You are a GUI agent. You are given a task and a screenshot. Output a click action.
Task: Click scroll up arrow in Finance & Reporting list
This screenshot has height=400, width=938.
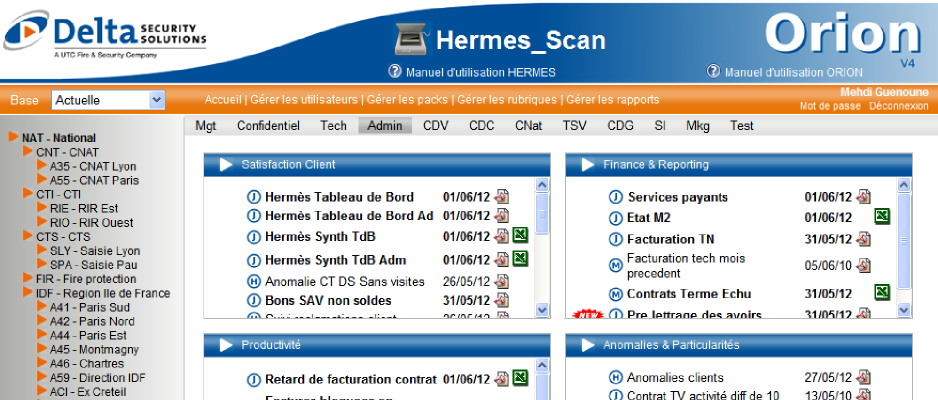click(904, 185)
